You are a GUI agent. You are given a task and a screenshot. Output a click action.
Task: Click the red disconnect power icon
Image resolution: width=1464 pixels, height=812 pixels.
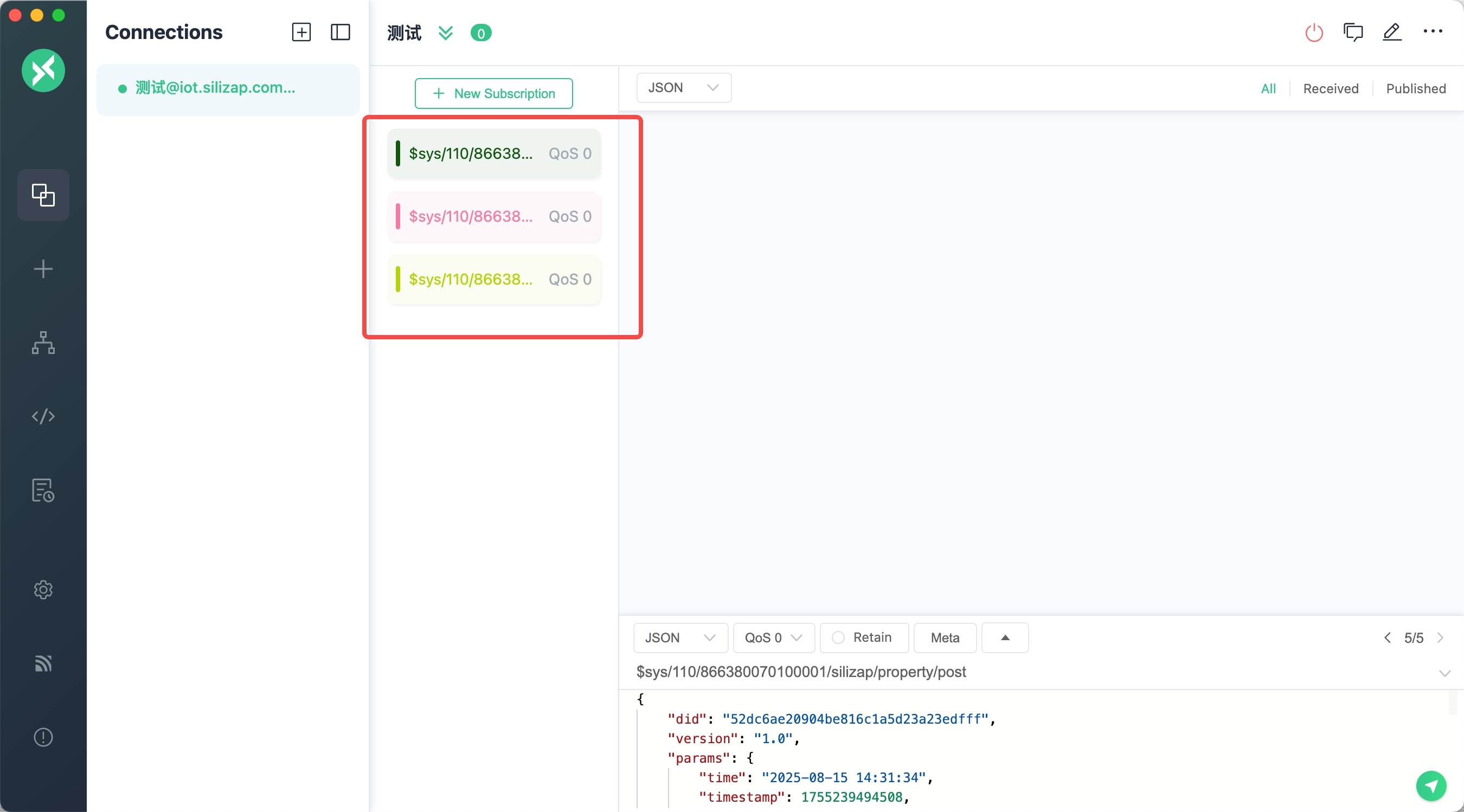[1313, 33]
